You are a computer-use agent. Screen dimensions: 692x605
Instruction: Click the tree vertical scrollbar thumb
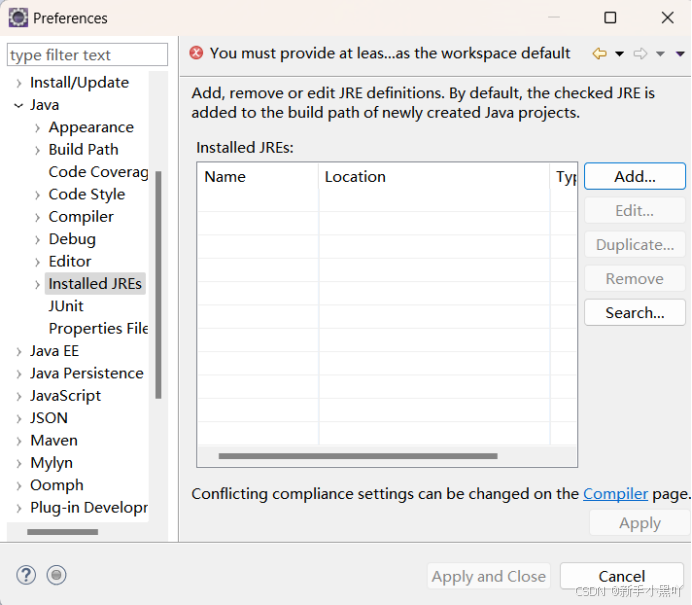click(158, 285)
